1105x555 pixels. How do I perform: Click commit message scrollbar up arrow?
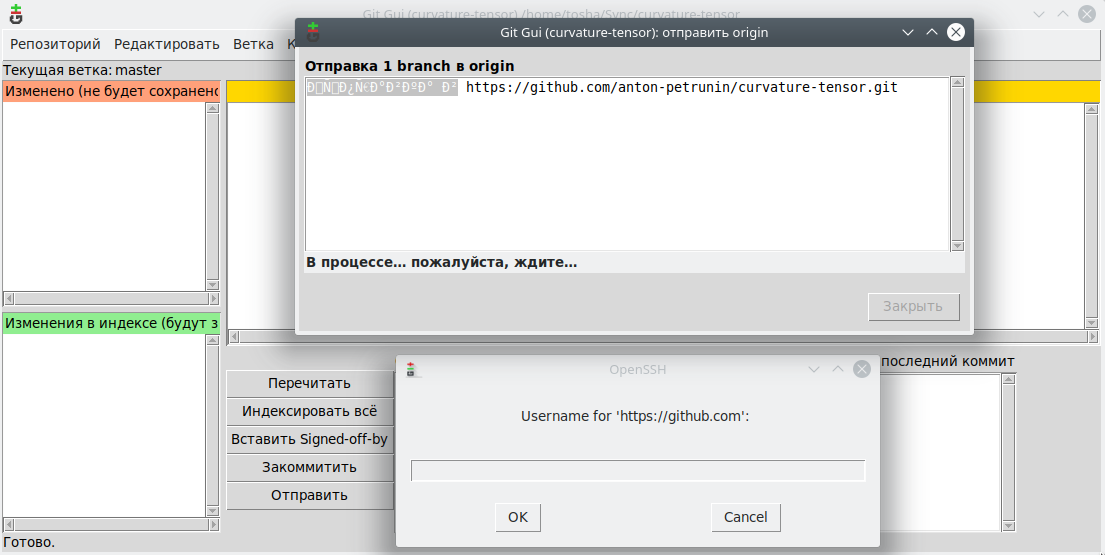coord(1008,380)
